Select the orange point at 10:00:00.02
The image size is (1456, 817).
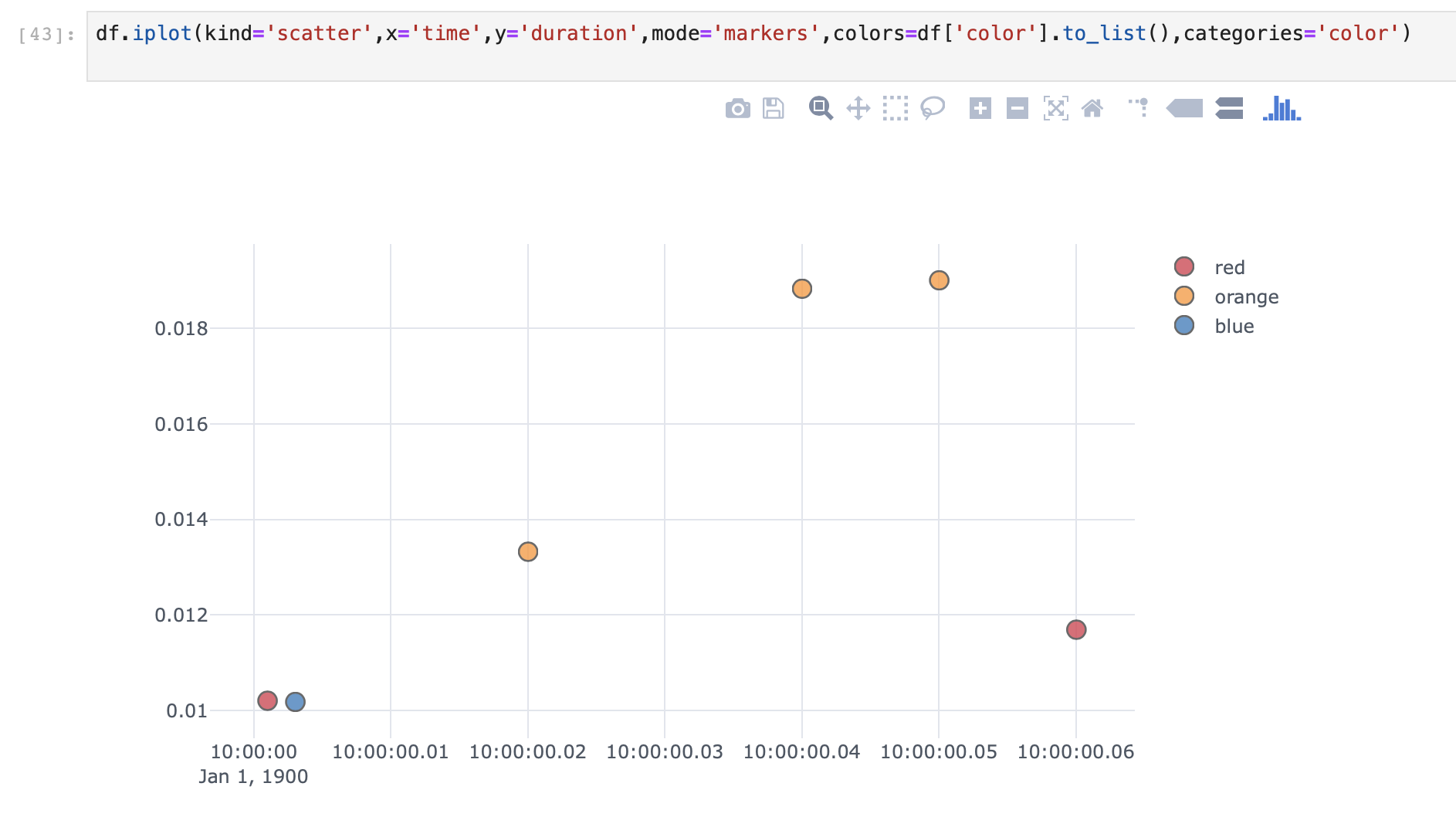pos(527,551)
